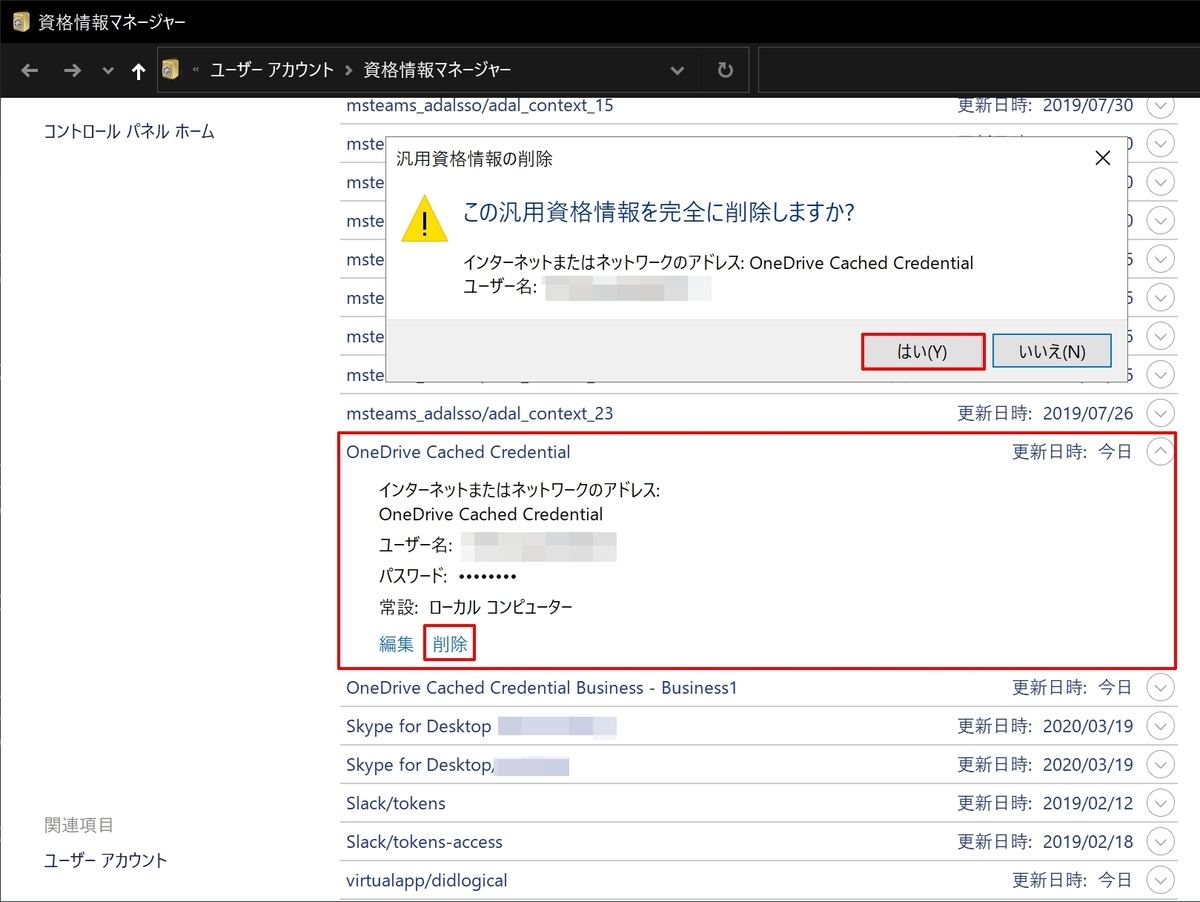Expand the virtualapp/didlogical entry

point(1160,880)
